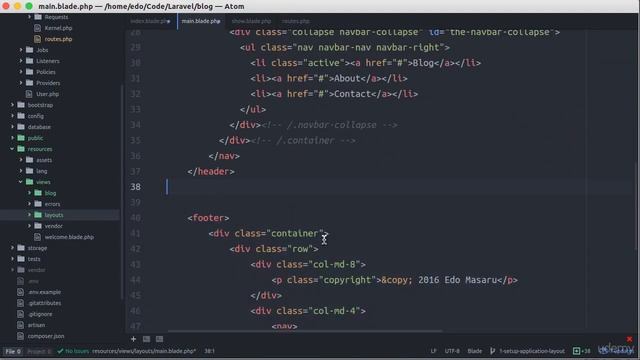Screen dimensions: 640x360
Task: Expand the Requests folder
Action: (29, 17)
